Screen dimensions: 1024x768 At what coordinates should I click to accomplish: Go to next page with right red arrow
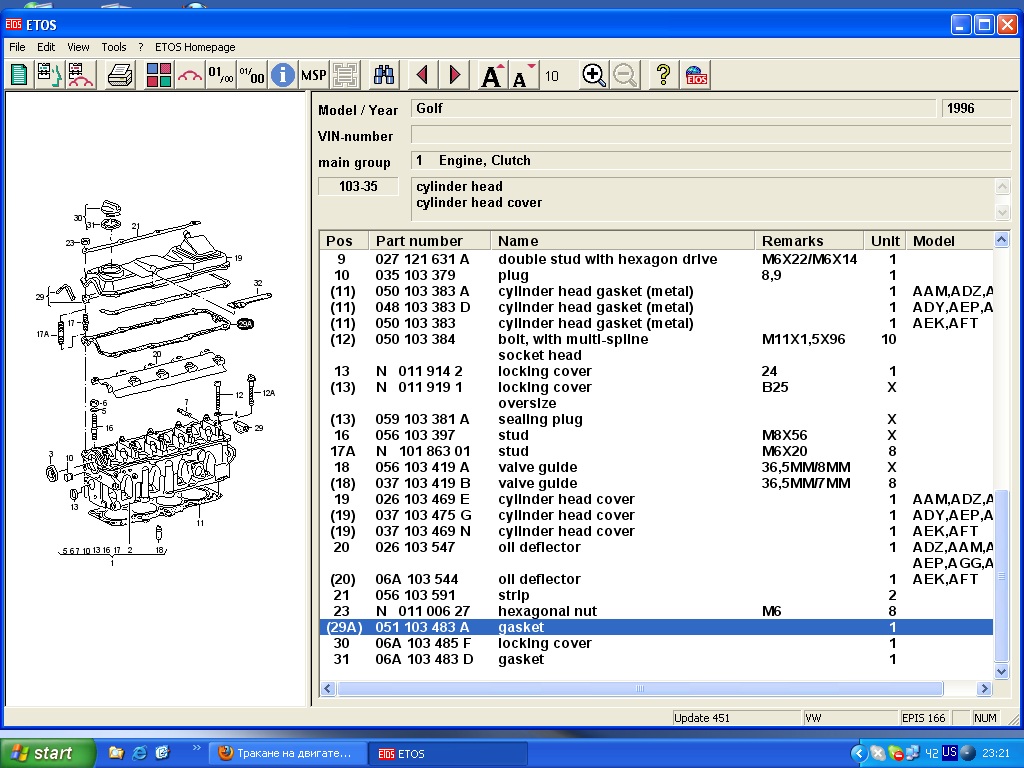point(455,75)
